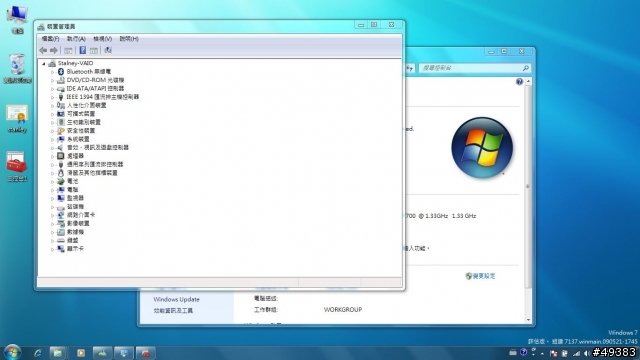Click the show/hide console tree toolbar icon

pyautogui.click(x=68, y=50)
